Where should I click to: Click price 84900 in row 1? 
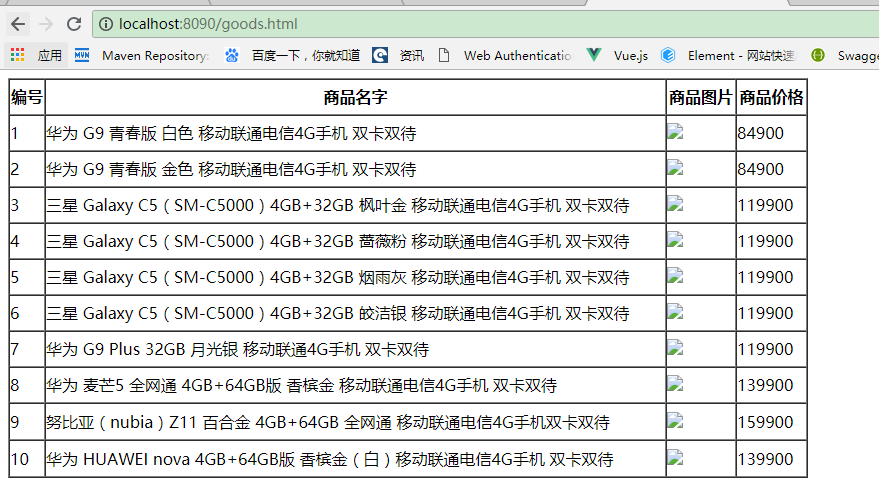761,133
